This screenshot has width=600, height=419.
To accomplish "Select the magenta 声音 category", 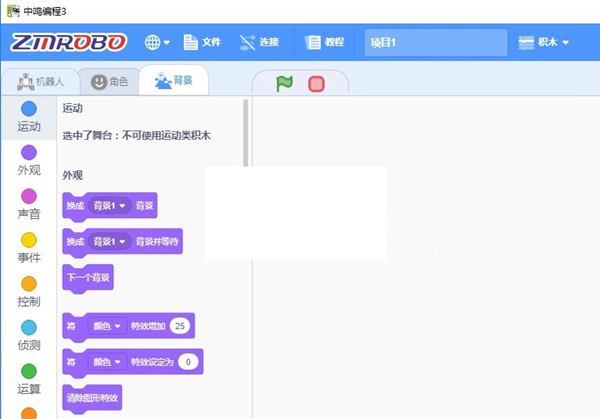I will pos(29,204).
